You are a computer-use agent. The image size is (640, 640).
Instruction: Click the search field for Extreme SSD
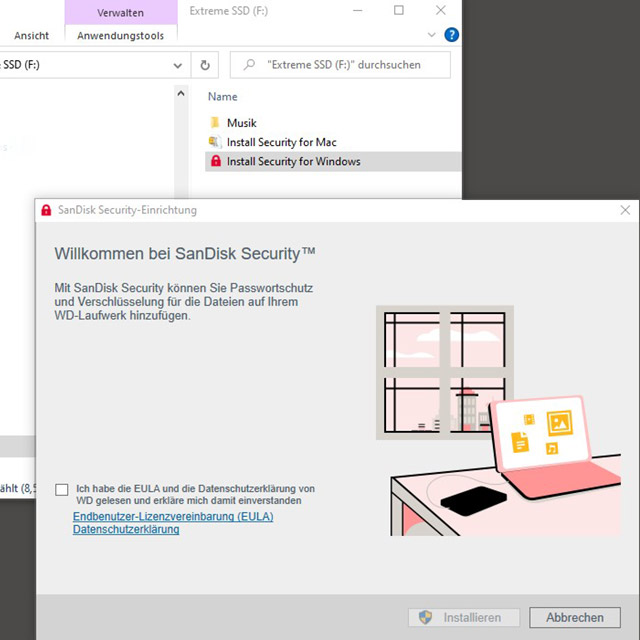point(350,65)
